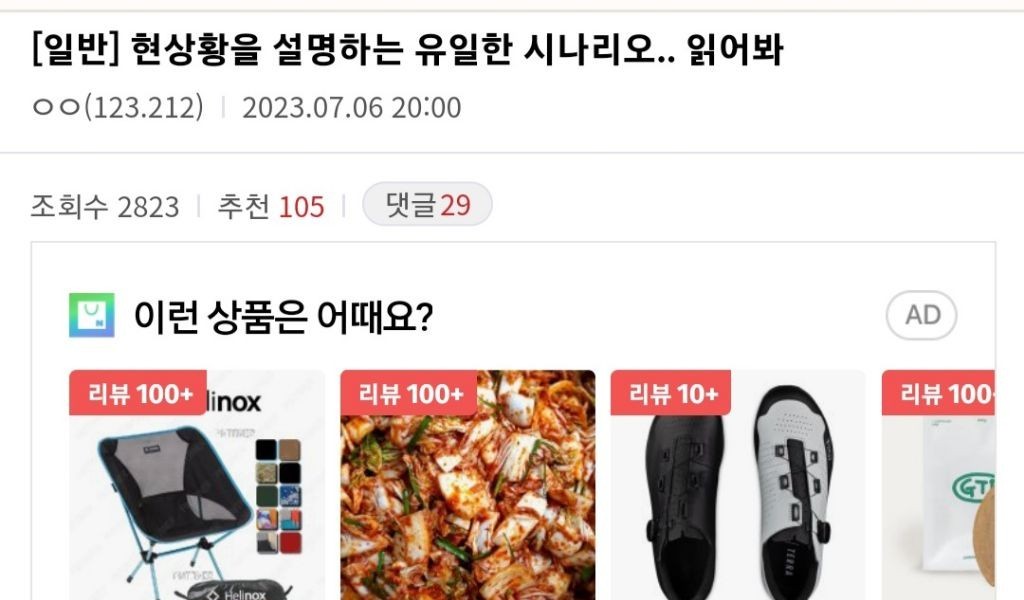Screen dimensions: 1024x600
Task: Open the Helinox camping chair product thumbnail
Action: [197, 485]
